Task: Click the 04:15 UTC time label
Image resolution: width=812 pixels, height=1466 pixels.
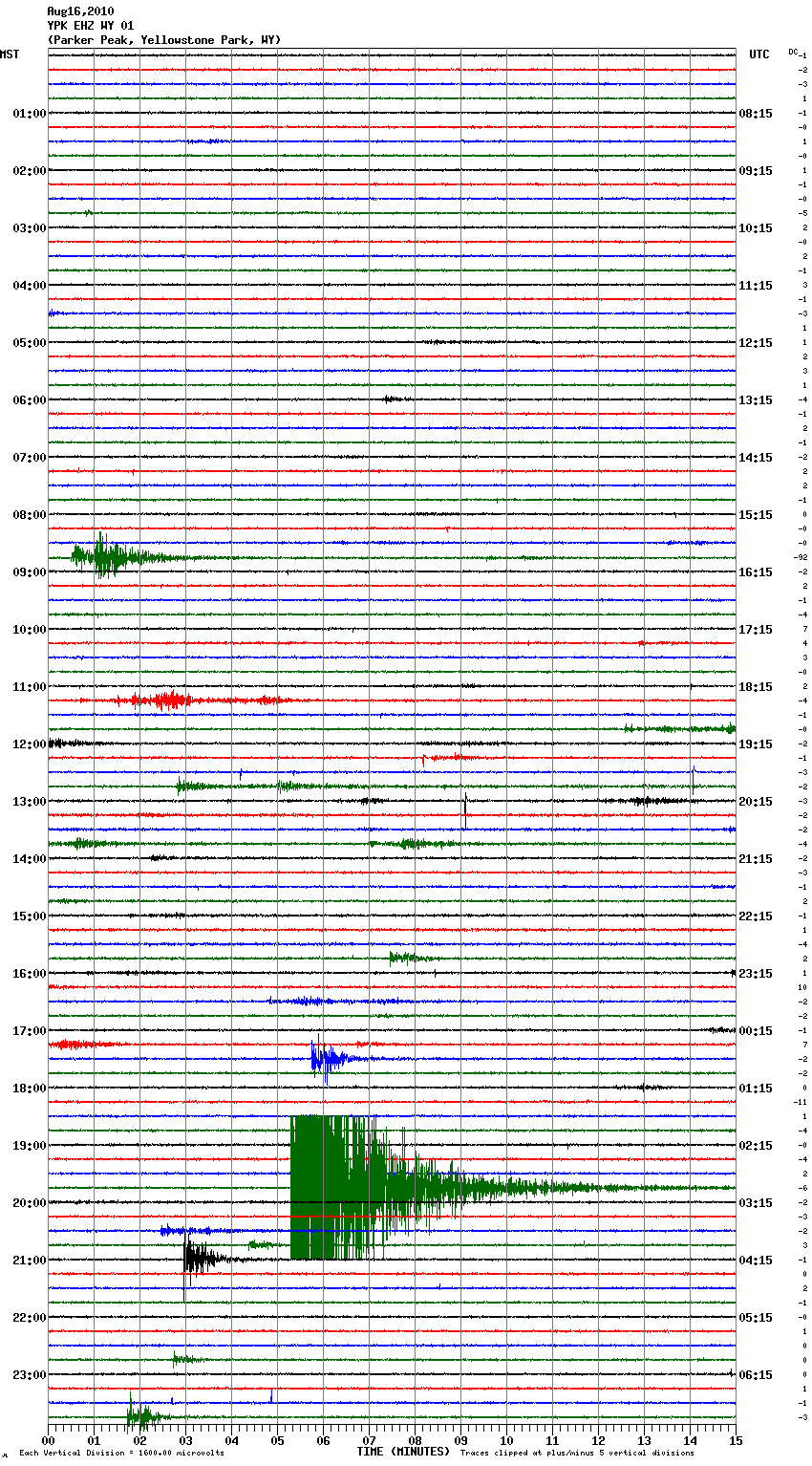Action: coord(756,1261)
